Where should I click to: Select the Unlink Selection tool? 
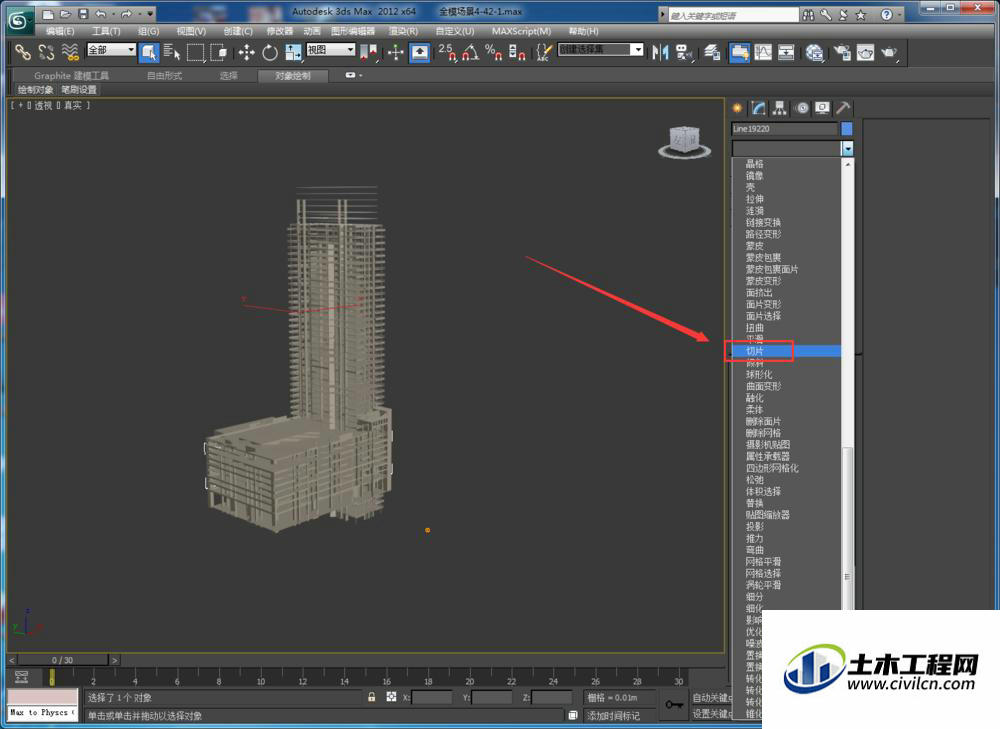click(47, 52)
